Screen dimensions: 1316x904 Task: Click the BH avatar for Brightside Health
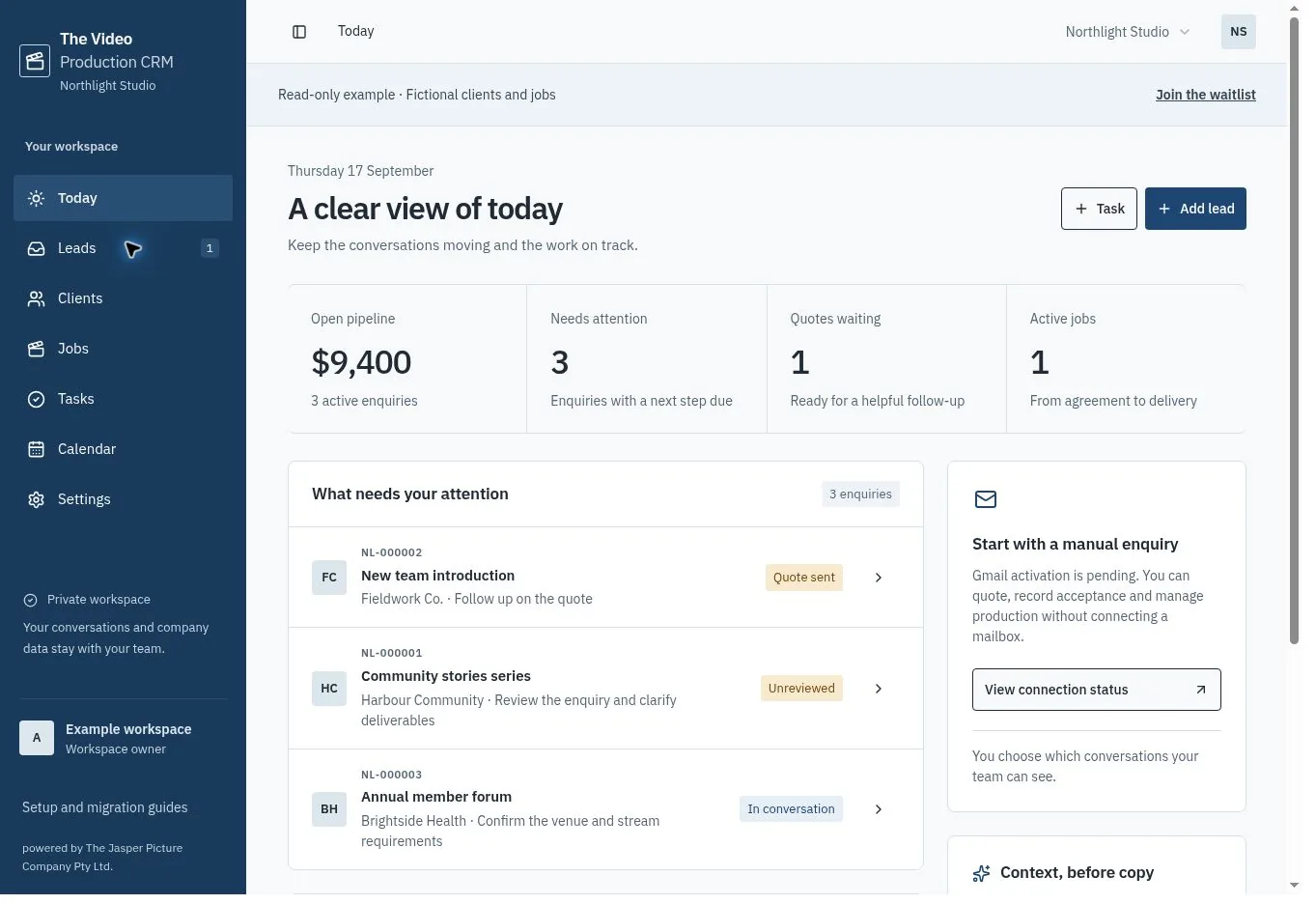329,809
